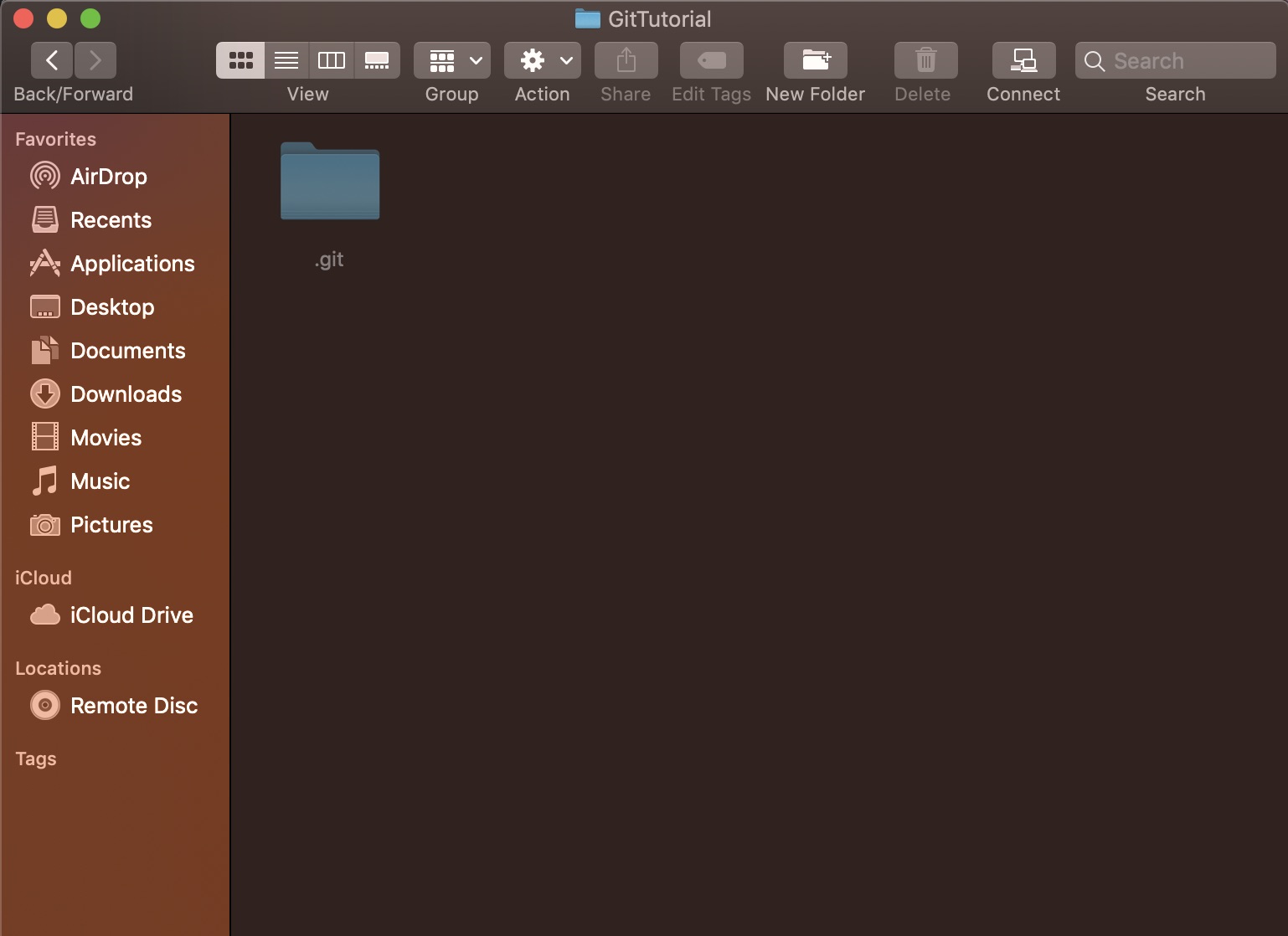The image size is (1288, 936).
Task: Click the Tags section header
Action: pos(36,759)
